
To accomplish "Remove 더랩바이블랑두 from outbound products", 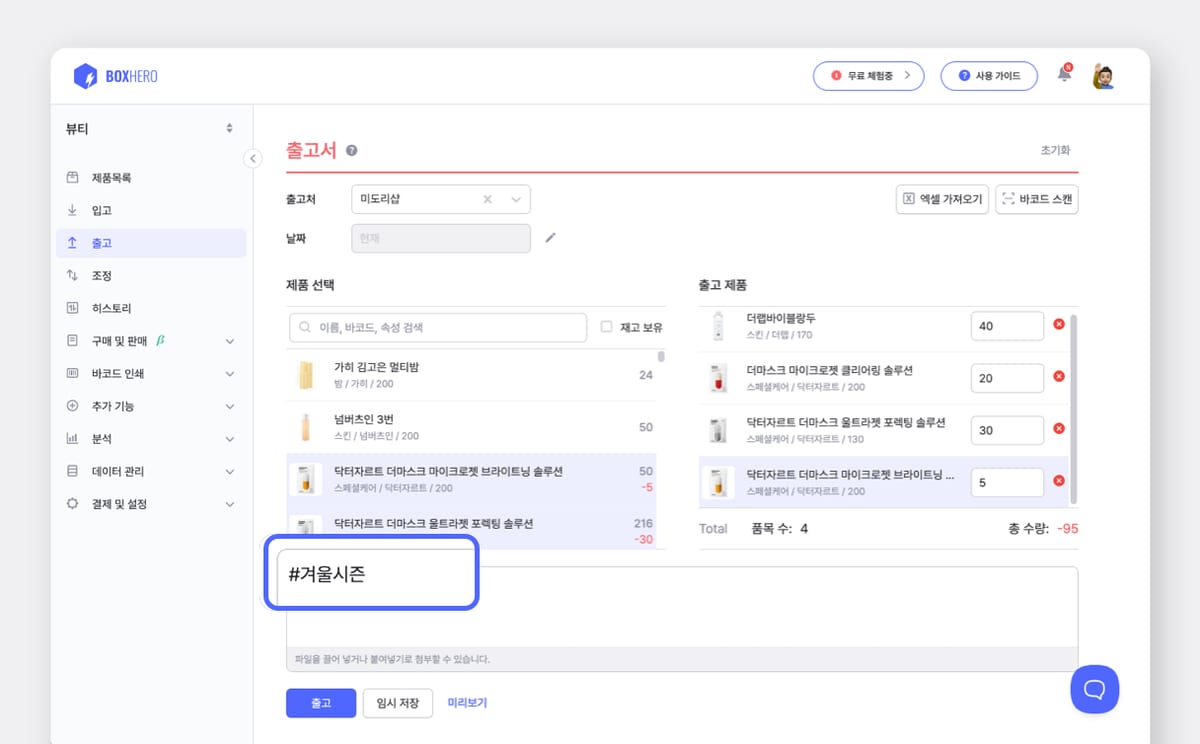I will click(1059, 325).
